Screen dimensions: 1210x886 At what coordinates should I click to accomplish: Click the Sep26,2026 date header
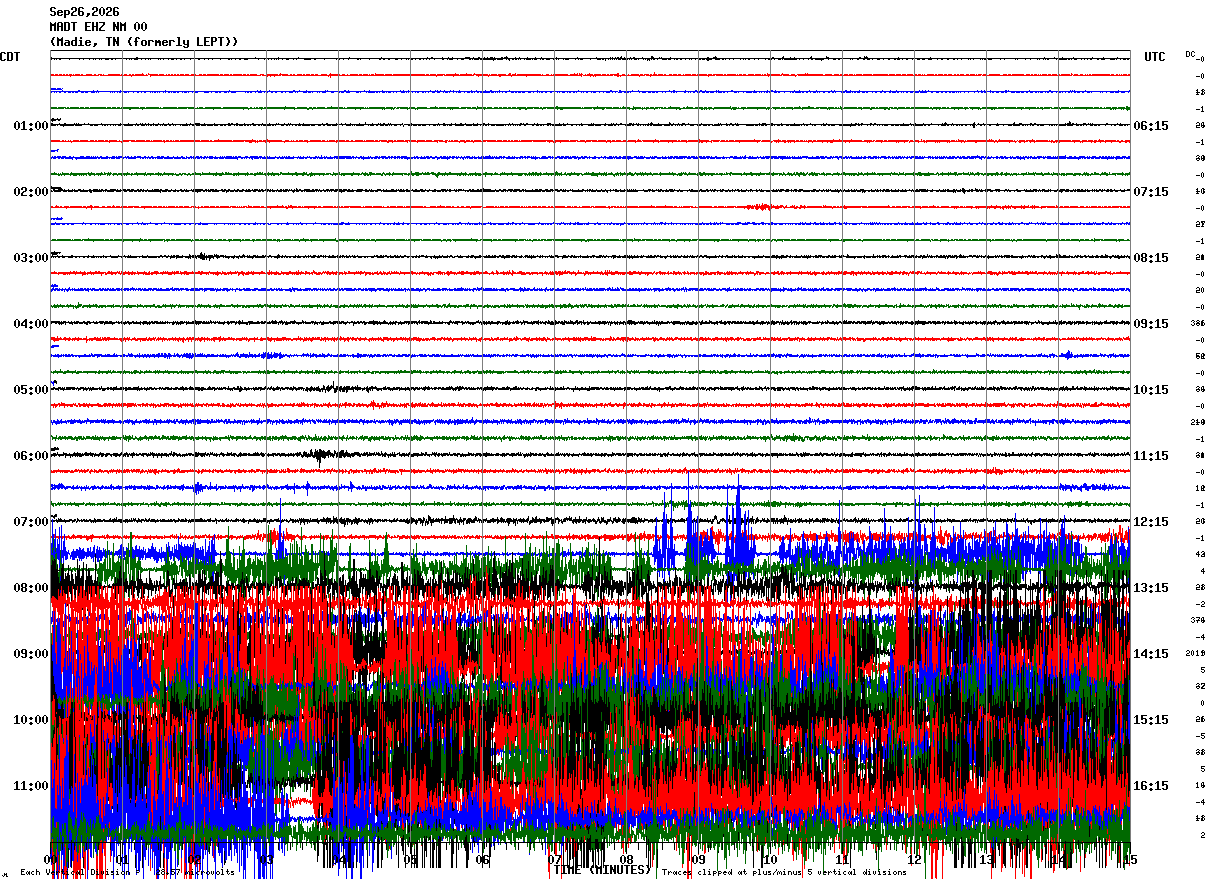(84, 12)
